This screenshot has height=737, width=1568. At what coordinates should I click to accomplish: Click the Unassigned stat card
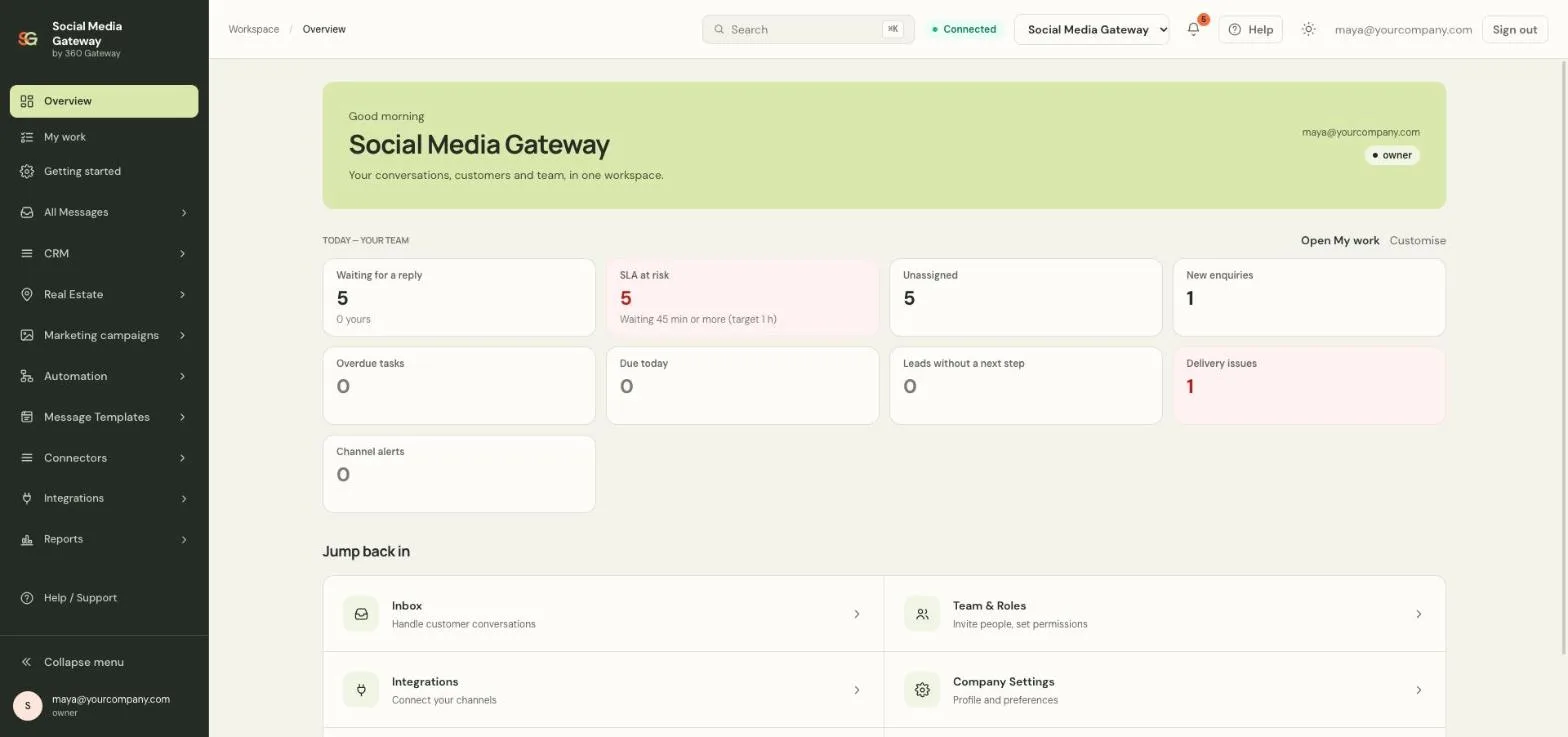(x=1026, y=297)
